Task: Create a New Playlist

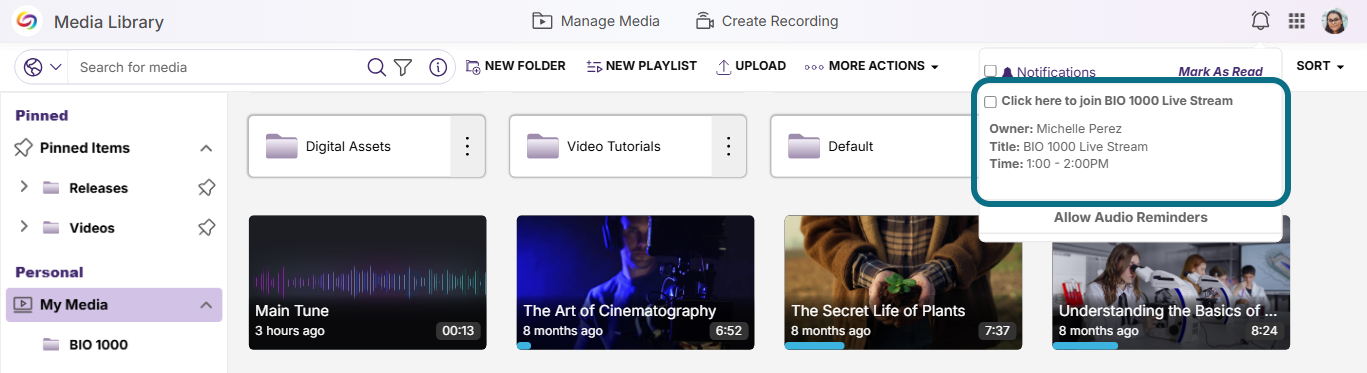Action: [641, 66]
